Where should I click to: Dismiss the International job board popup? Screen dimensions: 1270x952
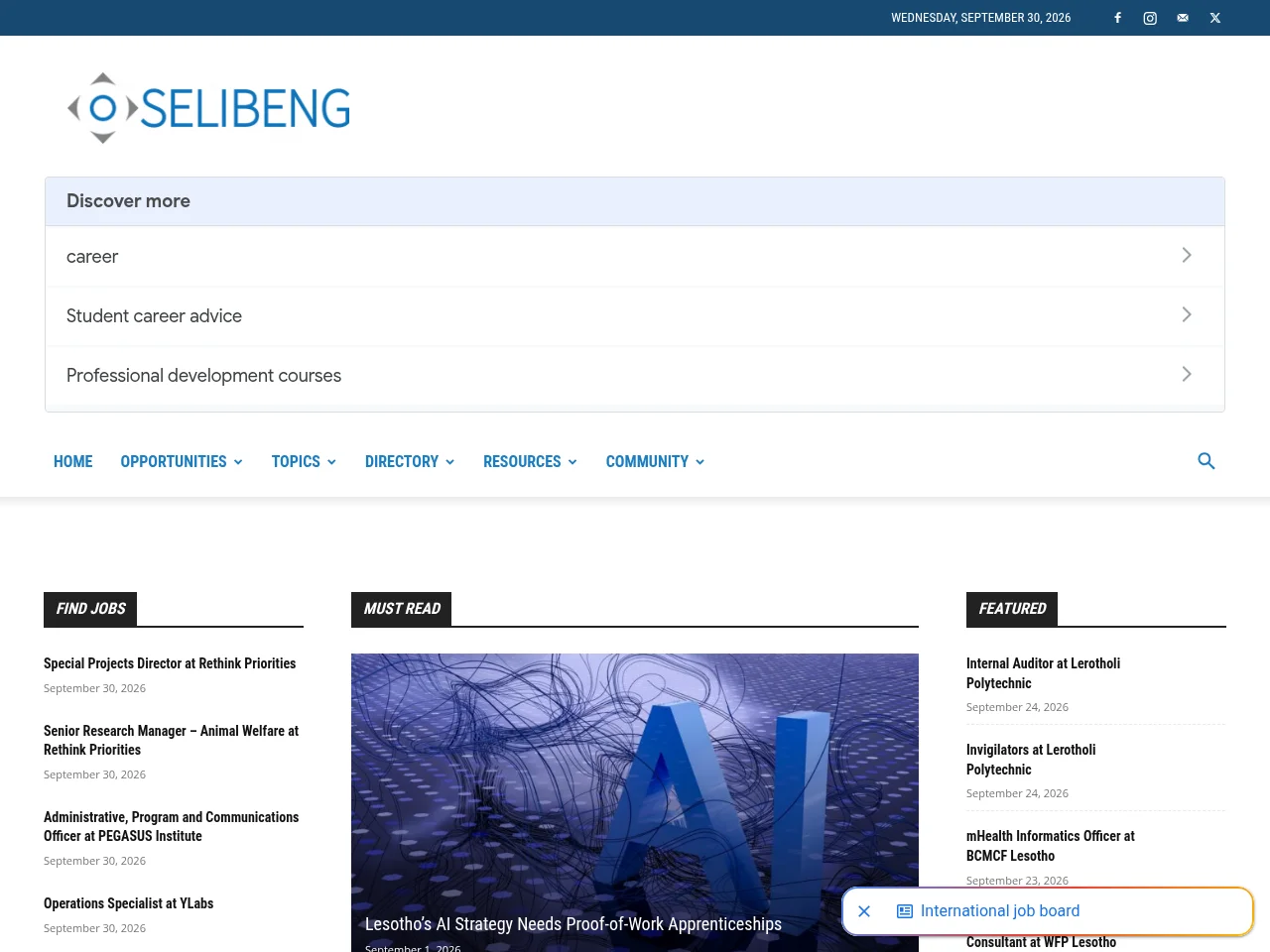(x=864, y=911)
